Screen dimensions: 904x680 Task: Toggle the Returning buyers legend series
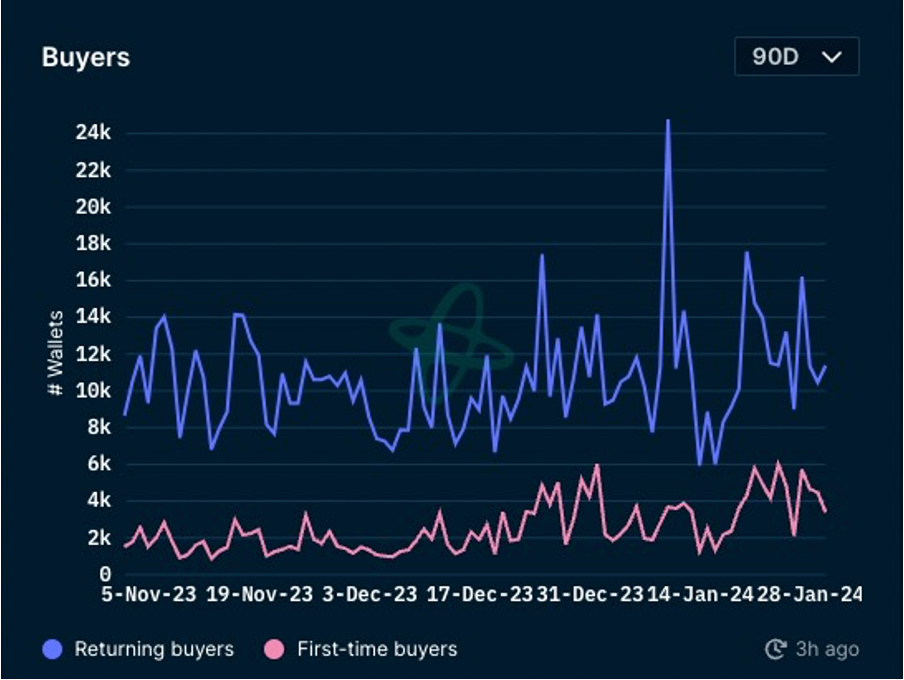coord(138,649)
